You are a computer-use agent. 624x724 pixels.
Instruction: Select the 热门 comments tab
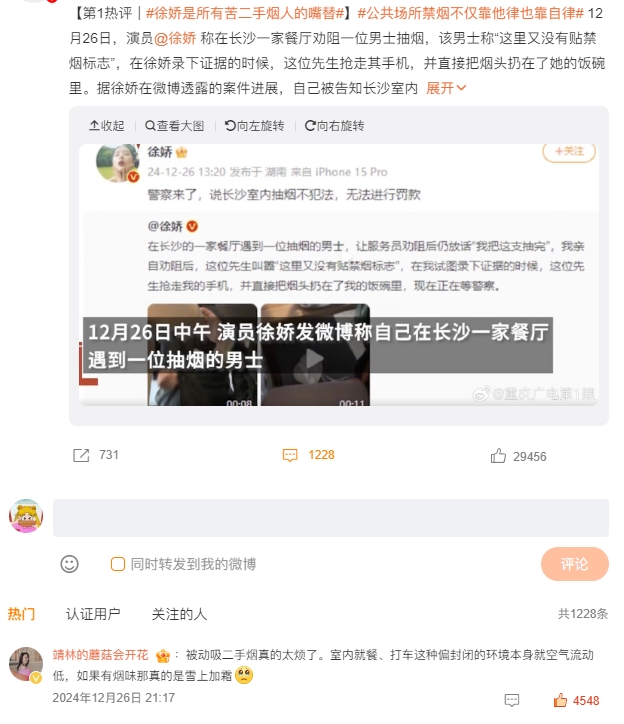[21, 614]
